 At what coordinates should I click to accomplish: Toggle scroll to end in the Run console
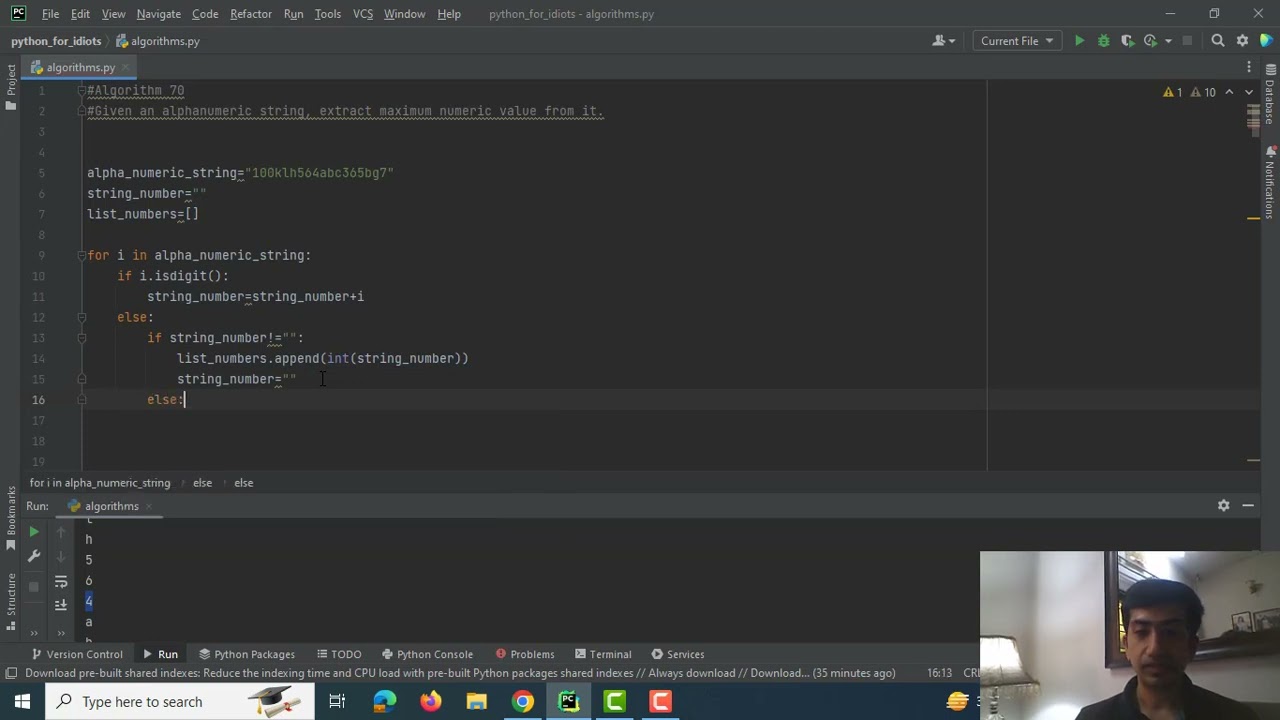(61, 604)
